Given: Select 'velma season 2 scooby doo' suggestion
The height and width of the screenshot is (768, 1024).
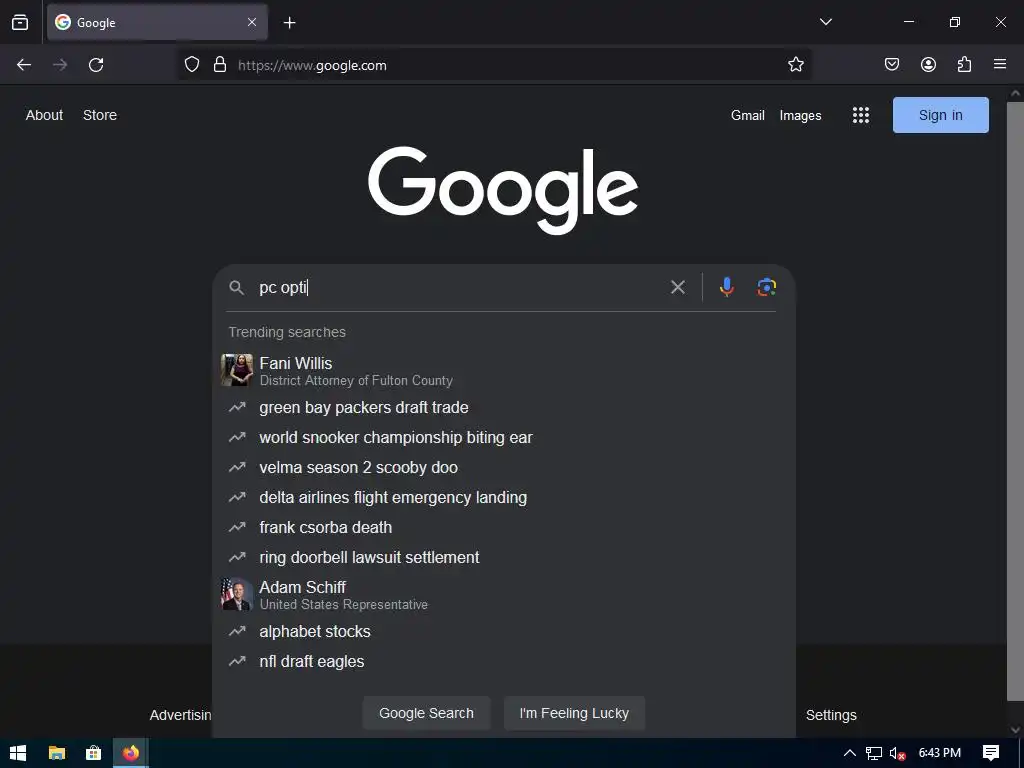Looking at the screenshot, I should point(504,468).
